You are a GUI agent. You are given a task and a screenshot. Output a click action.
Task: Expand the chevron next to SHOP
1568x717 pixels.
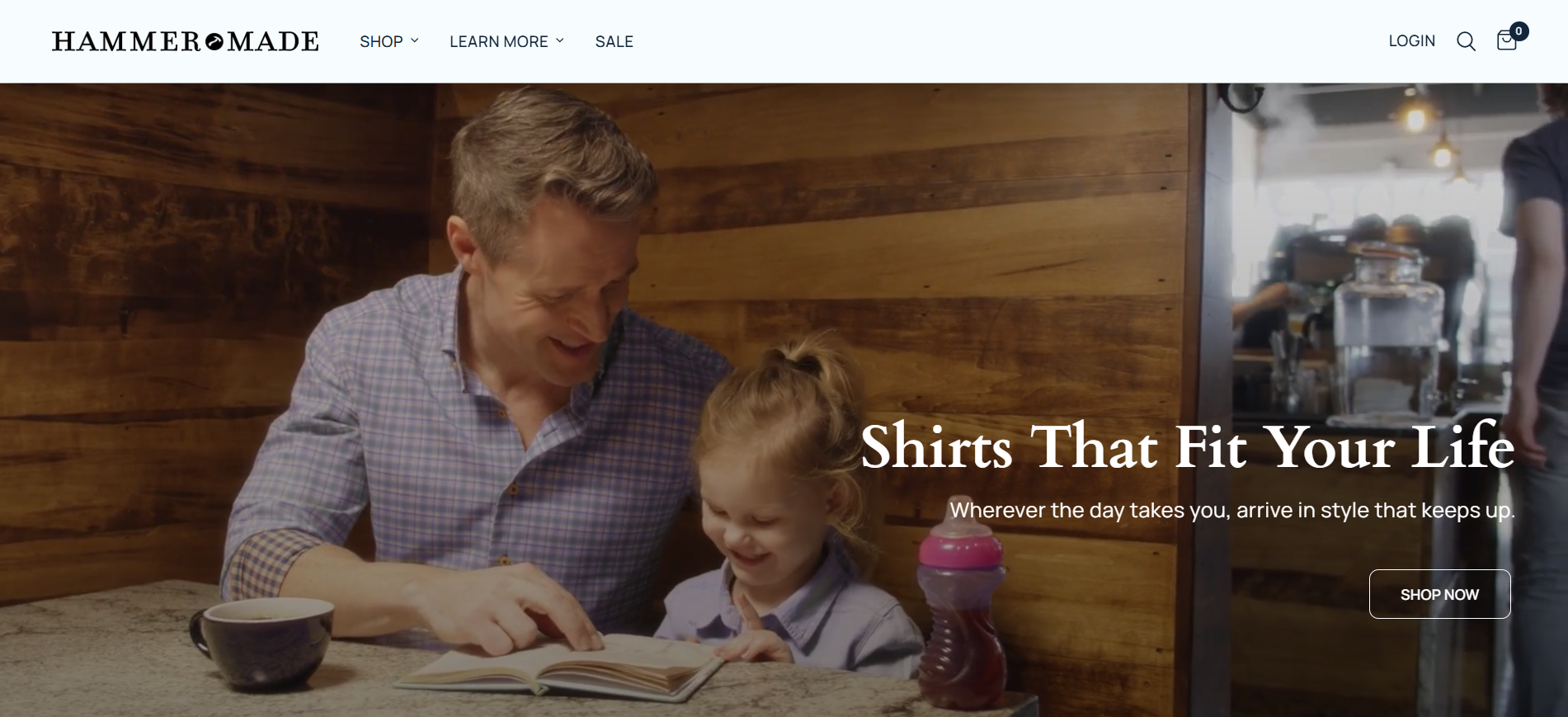415,40
